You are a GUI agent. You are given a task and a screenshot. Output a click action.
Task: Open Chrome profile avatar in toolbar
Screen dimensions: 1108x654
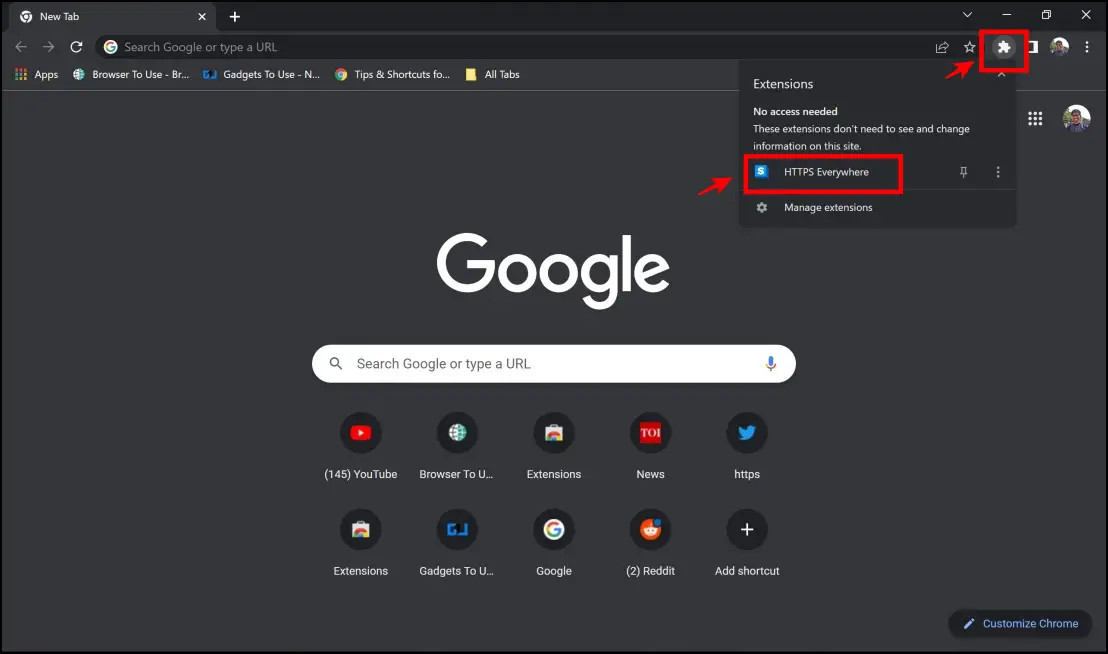(x=1059, y=47)
